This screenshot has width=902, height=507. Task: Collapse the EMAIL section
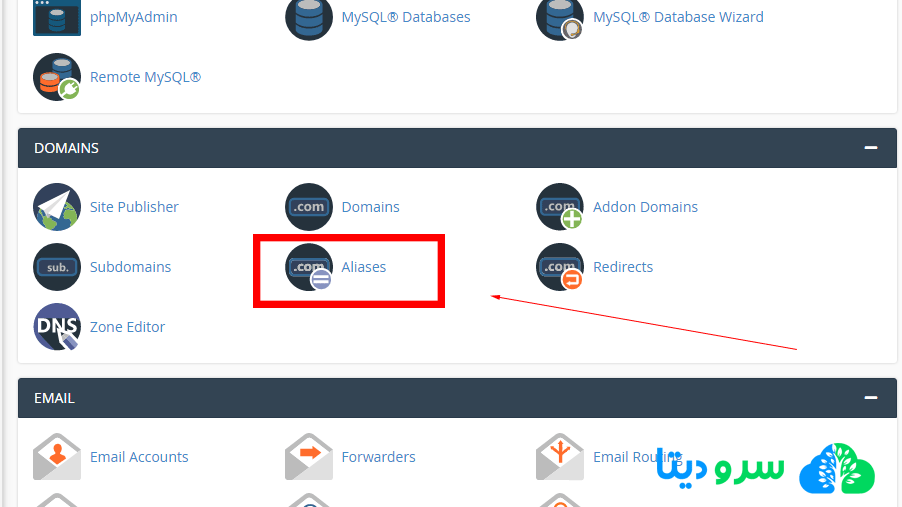(x=871, y=398)
